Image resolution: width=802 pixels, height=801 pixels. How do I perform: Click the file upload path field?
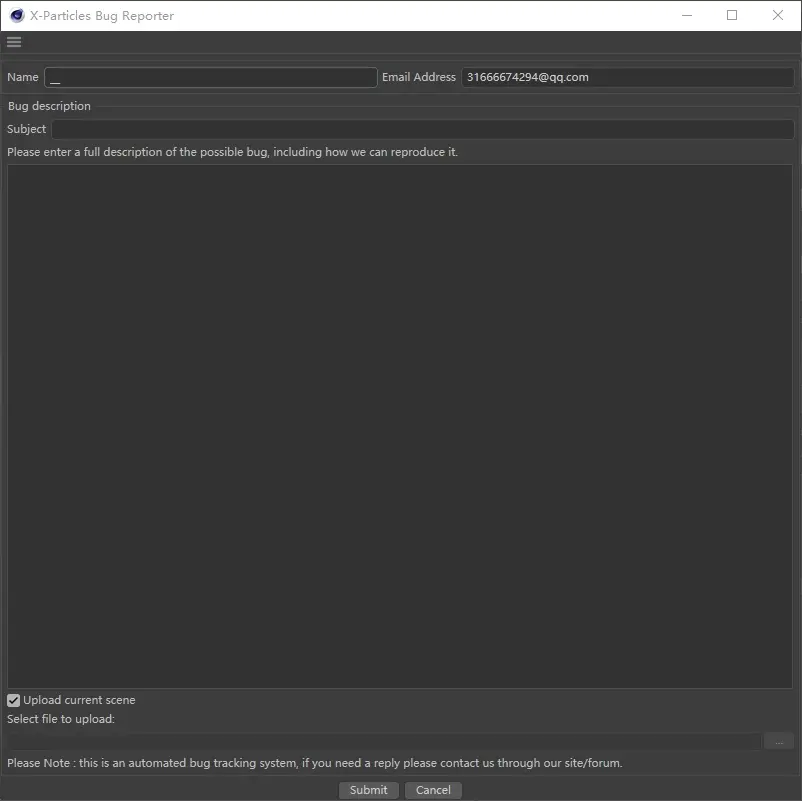coord(384,741)
